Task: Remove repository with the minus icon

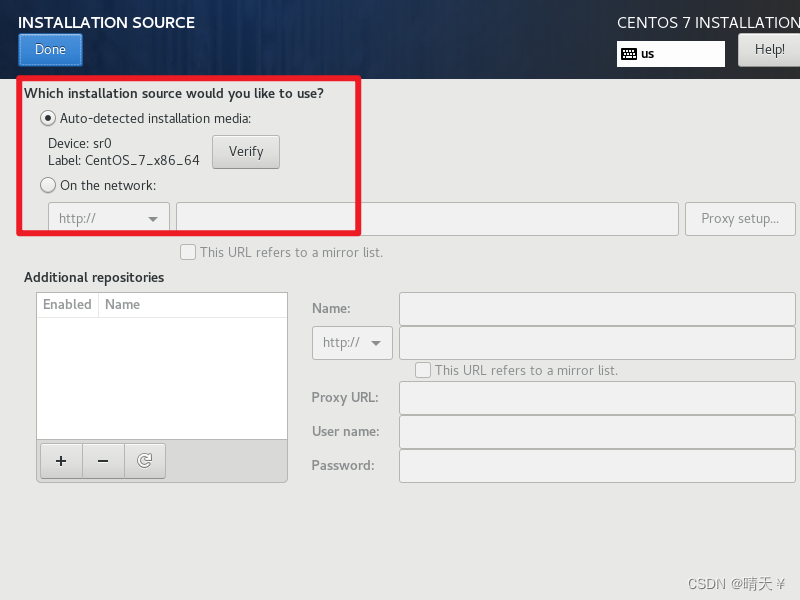Action: coord(103,461)
